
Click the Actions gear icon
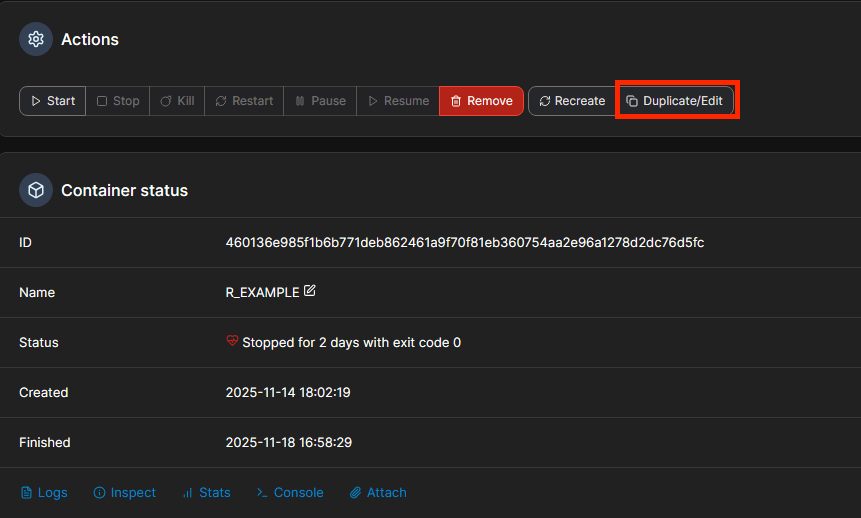[x=36, y=39]
